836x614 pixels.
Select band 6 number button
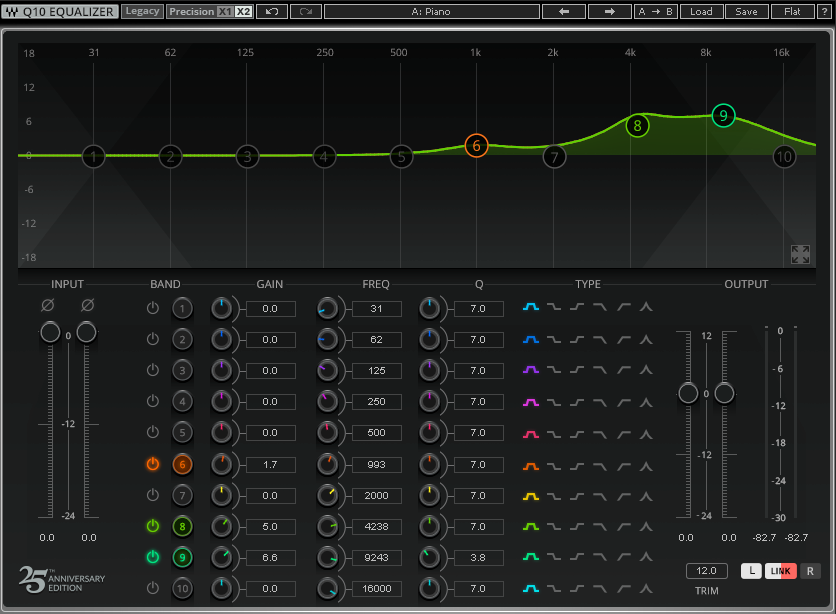click(x=182, y=464)
